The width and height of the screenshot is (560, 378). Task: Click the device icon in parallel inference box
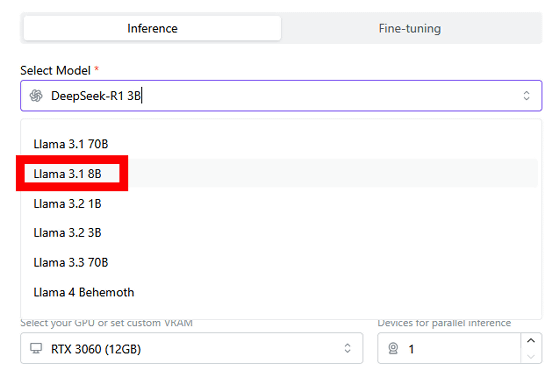tap(393, 348)
